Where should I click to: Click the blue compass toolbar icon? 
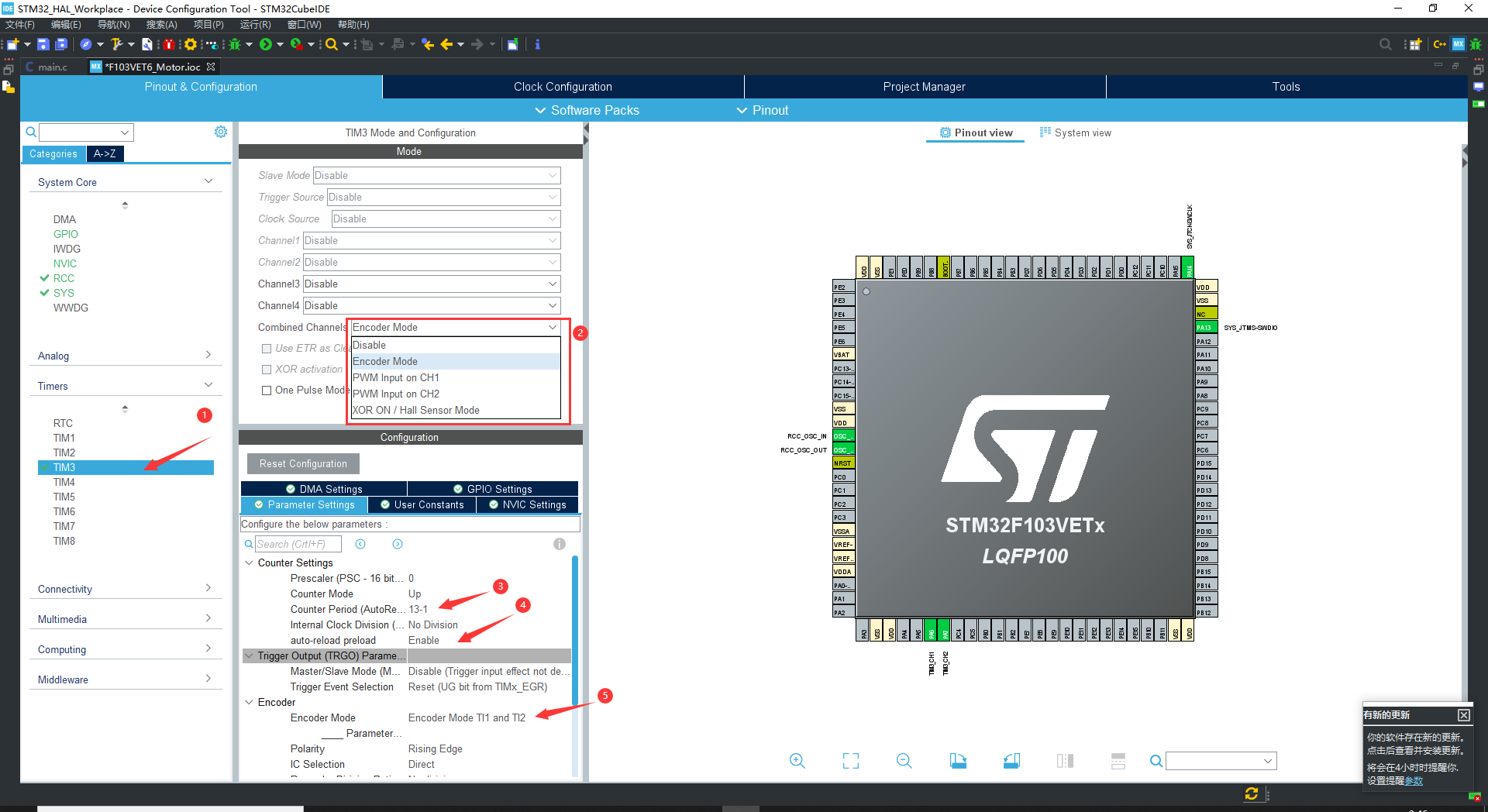[x=86, y=44]
